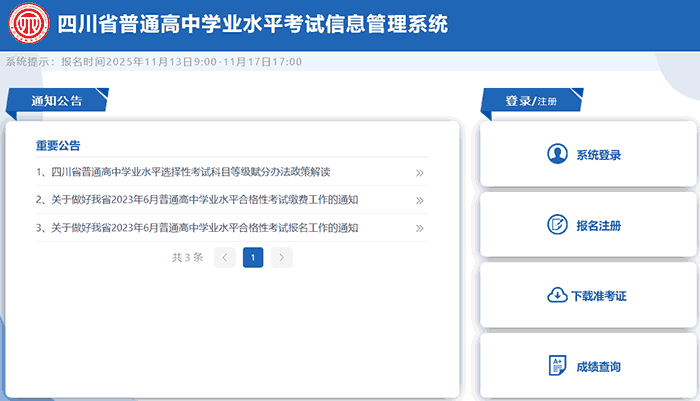Go to previous page with left arrow
The image size is (700, 401).
pyautogui.click(x=225, y=257)
